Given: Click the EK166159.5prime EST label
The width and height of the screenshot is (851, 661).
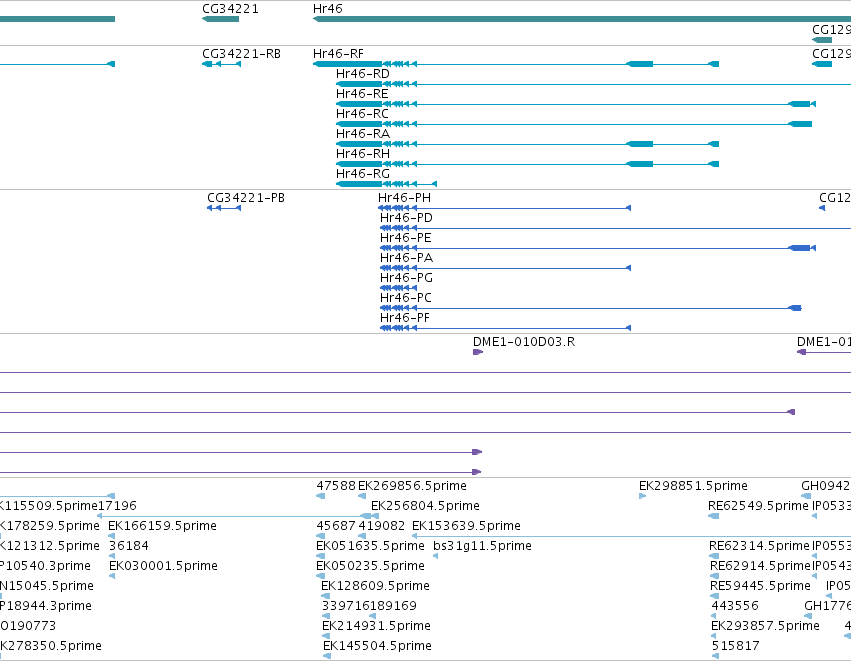Looking at the screenshot, I should coord(162,526).
